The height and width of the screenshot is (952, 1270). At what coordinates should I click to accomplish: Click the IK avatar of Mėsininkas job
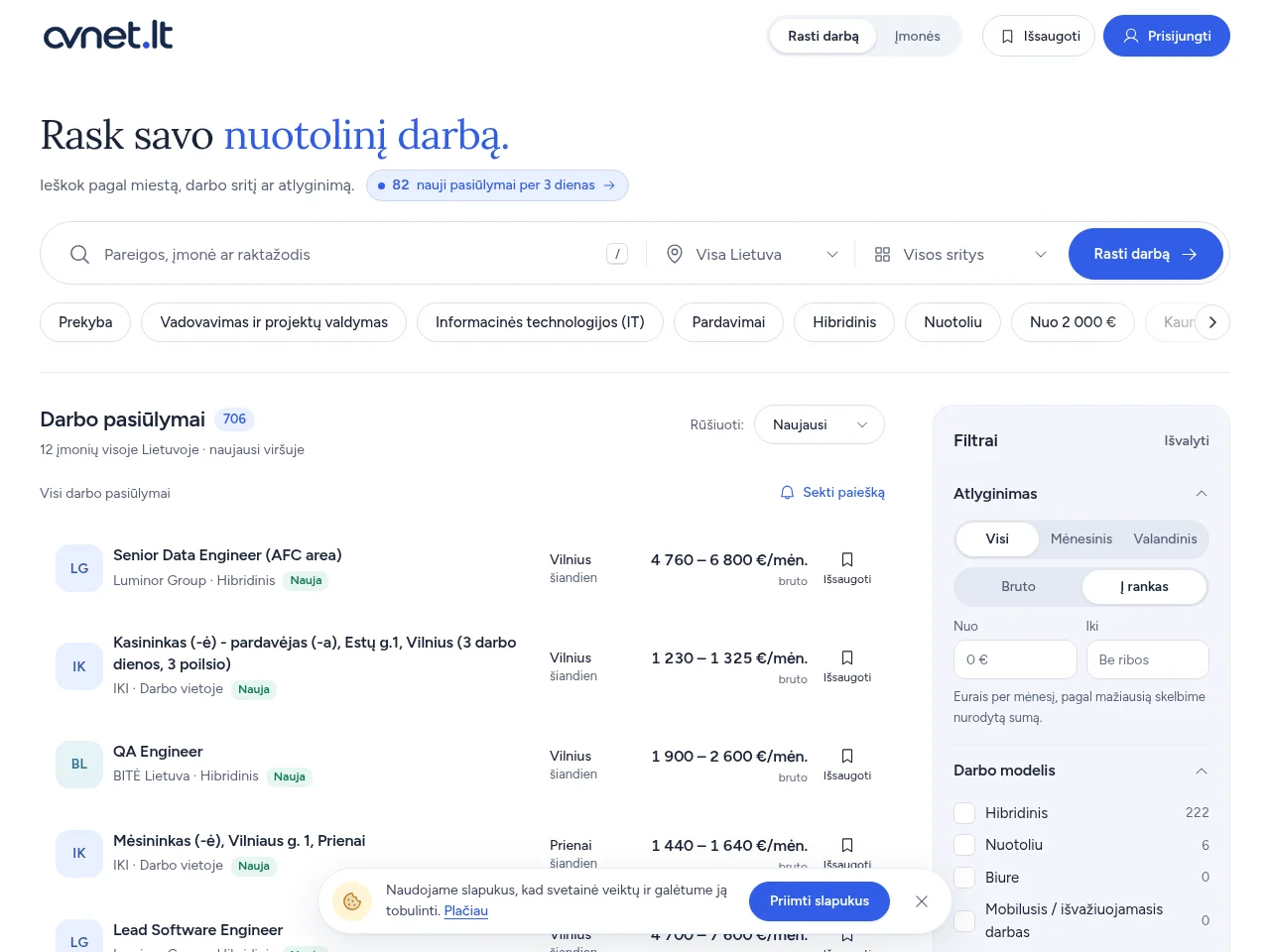[x=79, y=853]
